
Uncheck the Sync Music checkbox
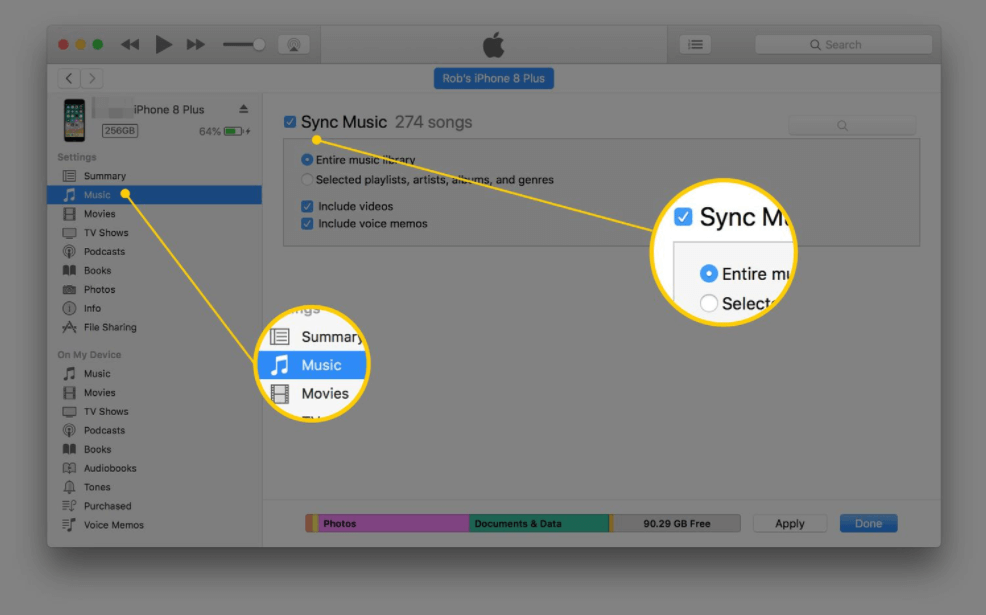[290, 122]
